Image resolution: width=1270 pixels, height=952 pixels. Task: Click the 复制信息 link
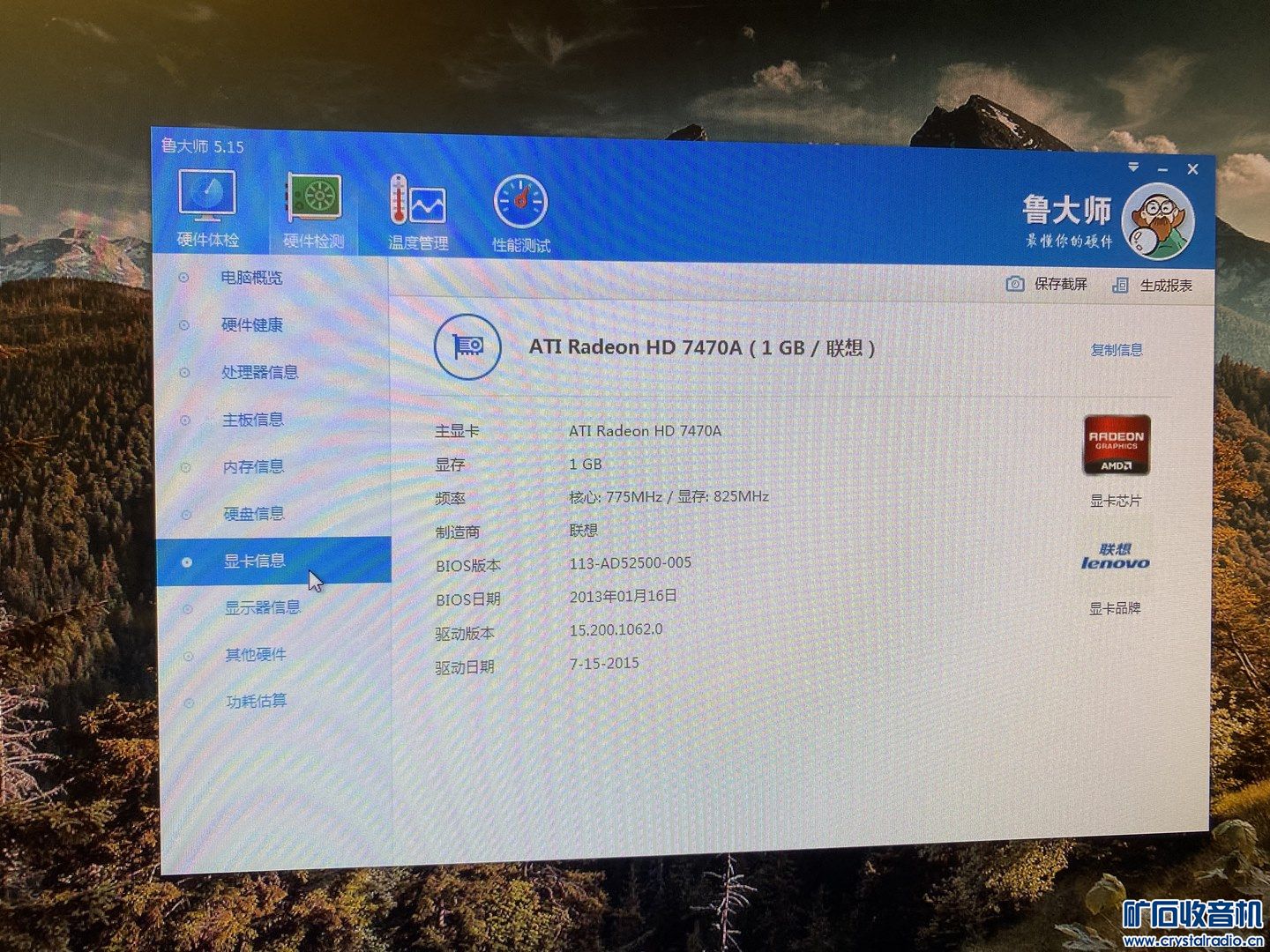click(x=1117, y=350)
